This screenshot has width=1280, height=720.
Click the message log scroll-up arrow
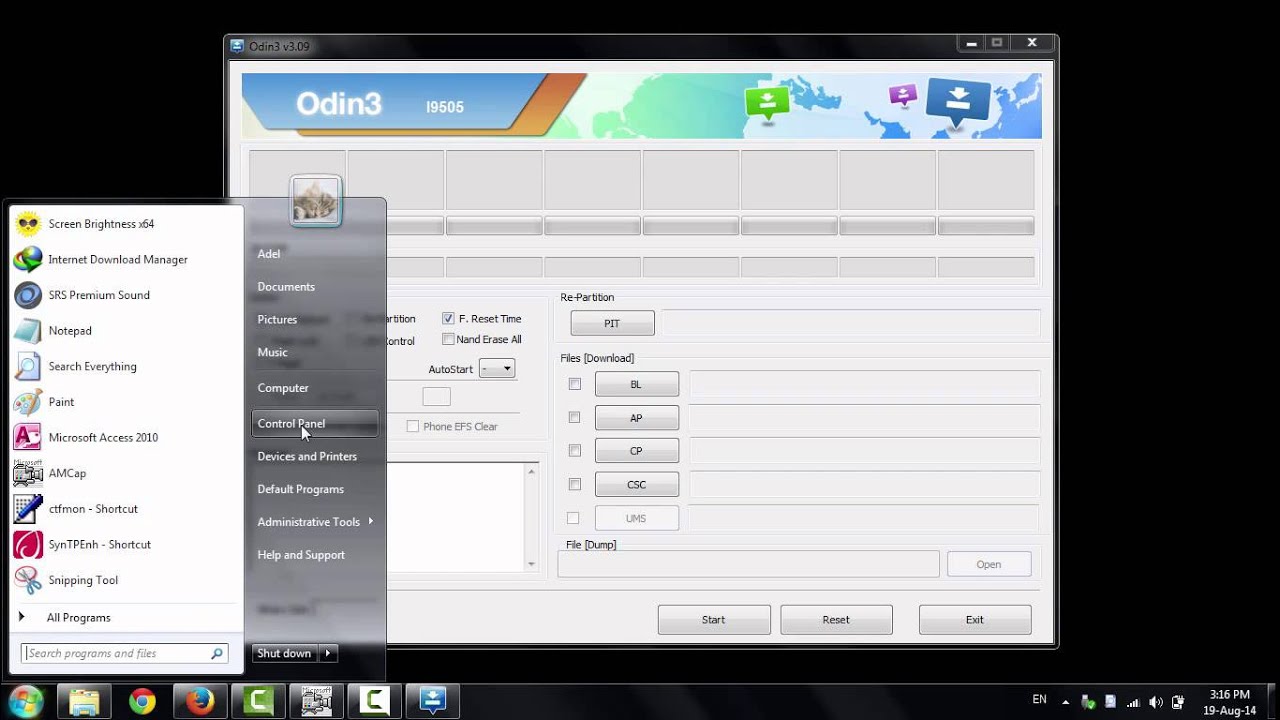pos(531,471)
